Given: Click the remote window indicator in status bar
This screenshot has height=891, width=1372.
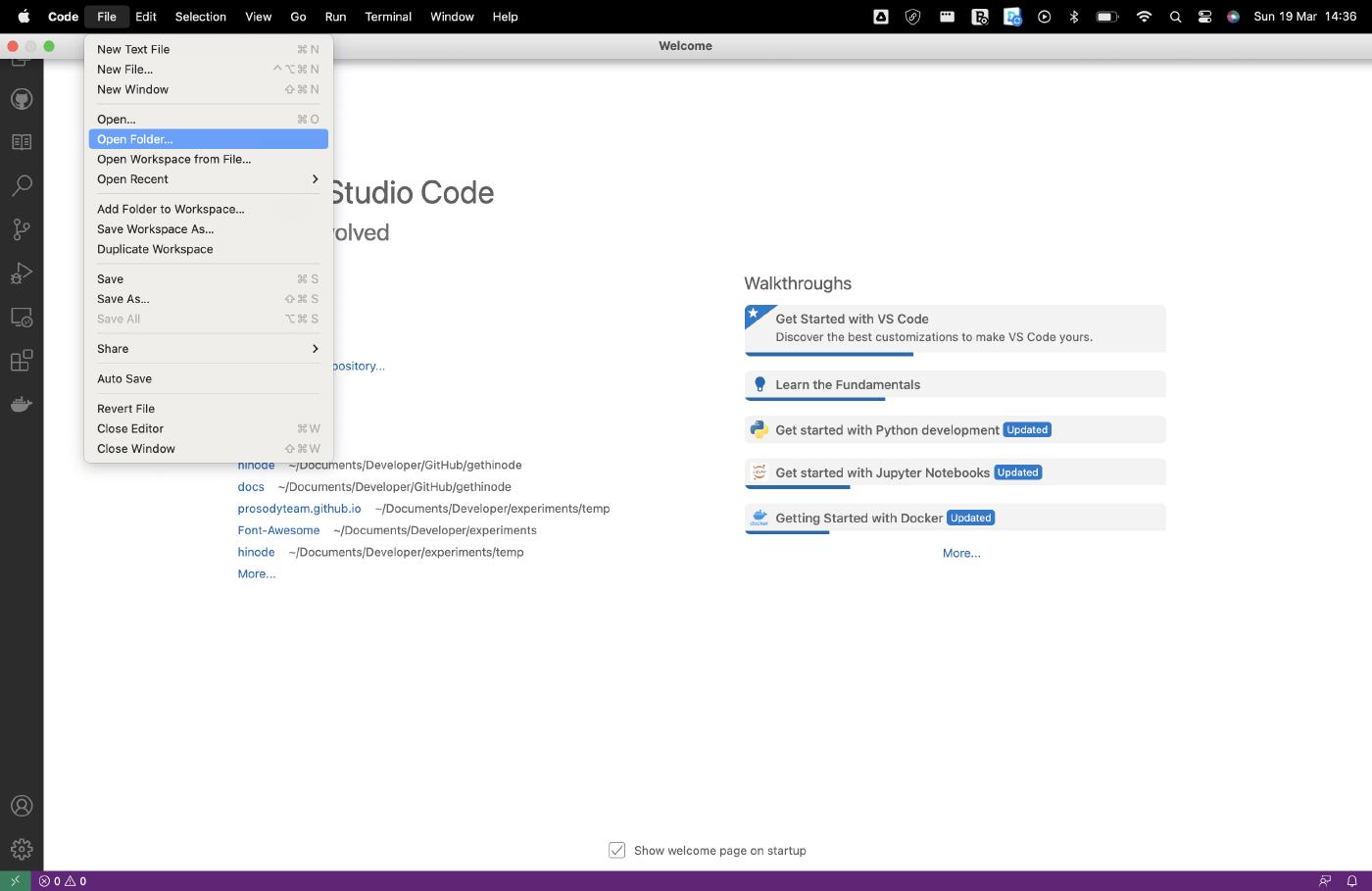Looking at the screenshot, I should point(15,880).
